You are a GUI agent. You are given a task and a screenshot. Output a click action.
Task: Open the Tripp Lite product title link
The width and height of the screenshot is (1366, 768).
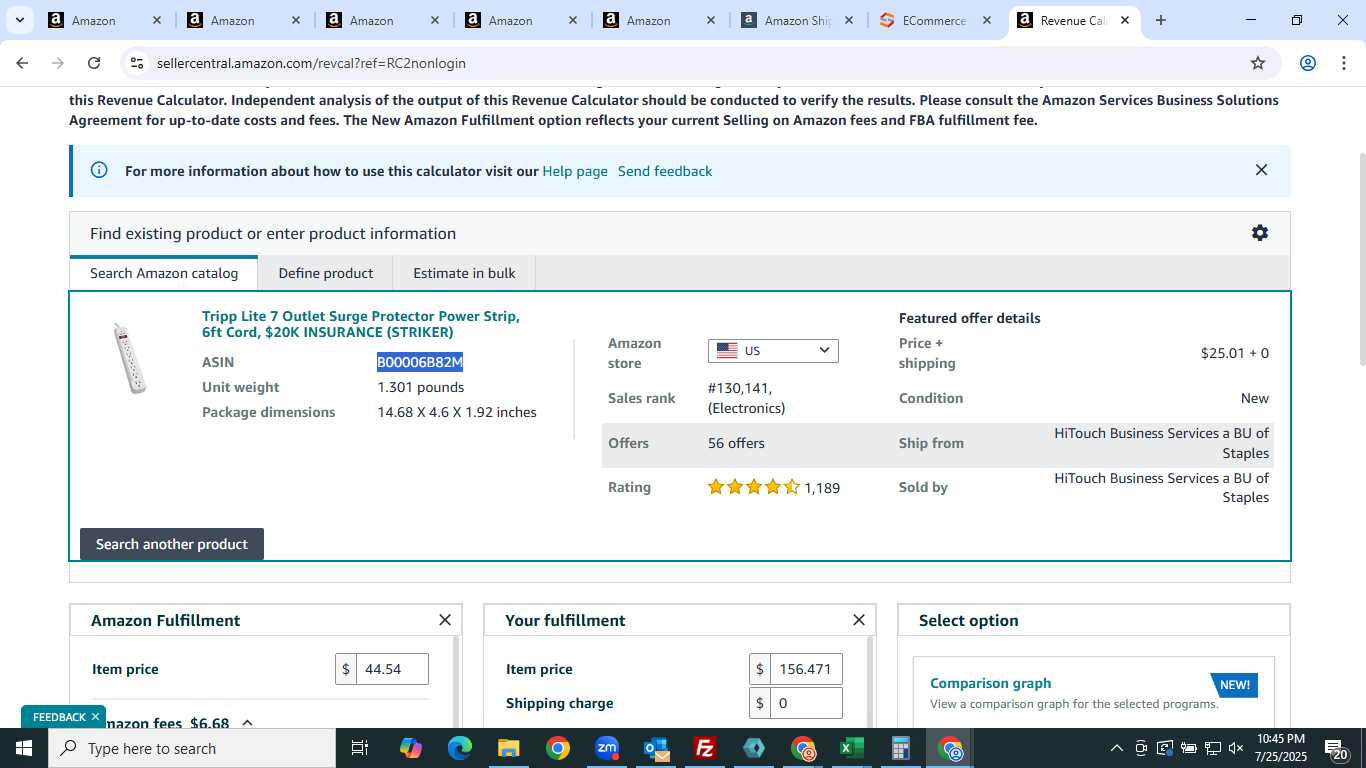point(360,324)
